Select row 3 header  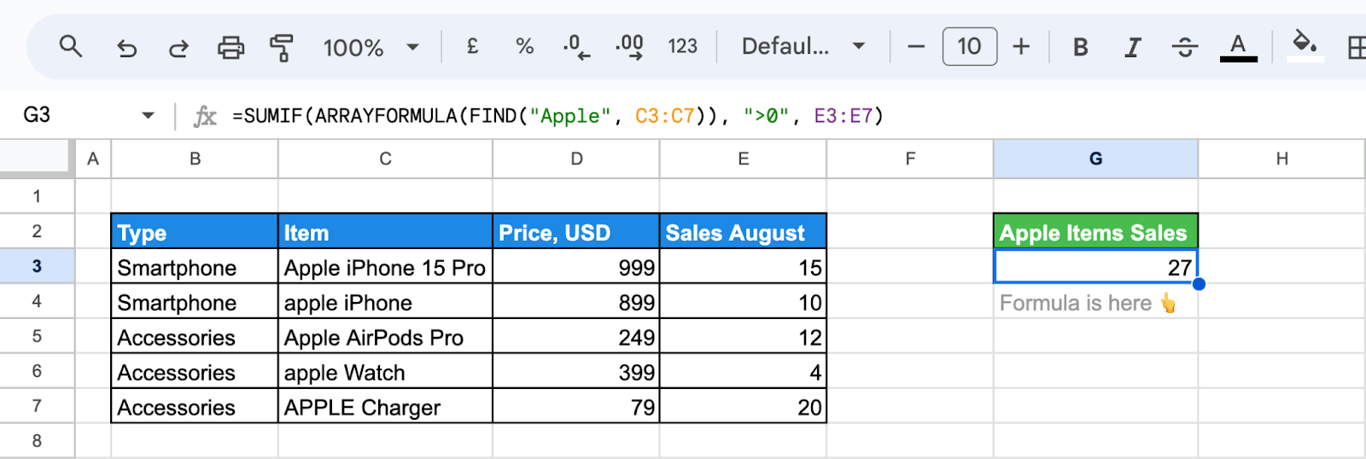click(37, 266)
